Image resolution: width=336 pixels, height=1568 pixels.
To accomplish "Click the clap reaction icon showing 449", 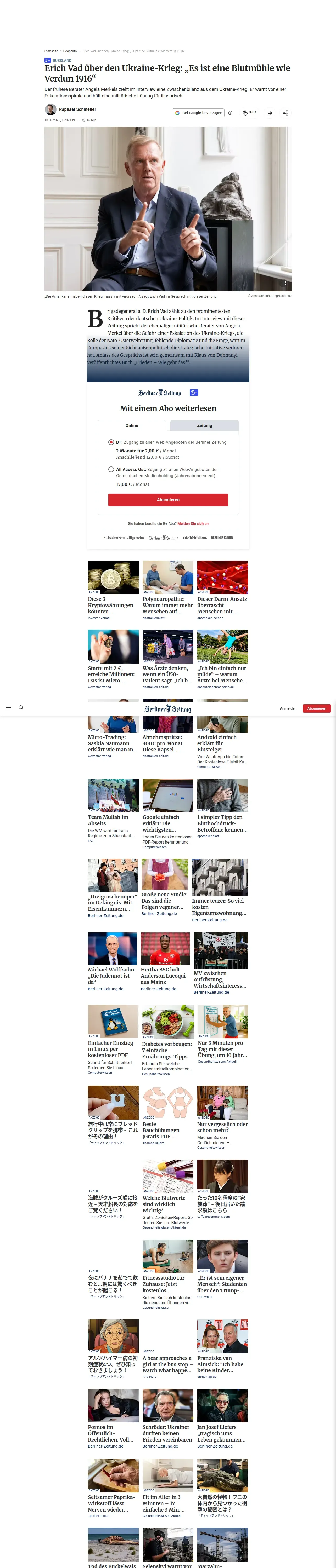I will 245,113.
